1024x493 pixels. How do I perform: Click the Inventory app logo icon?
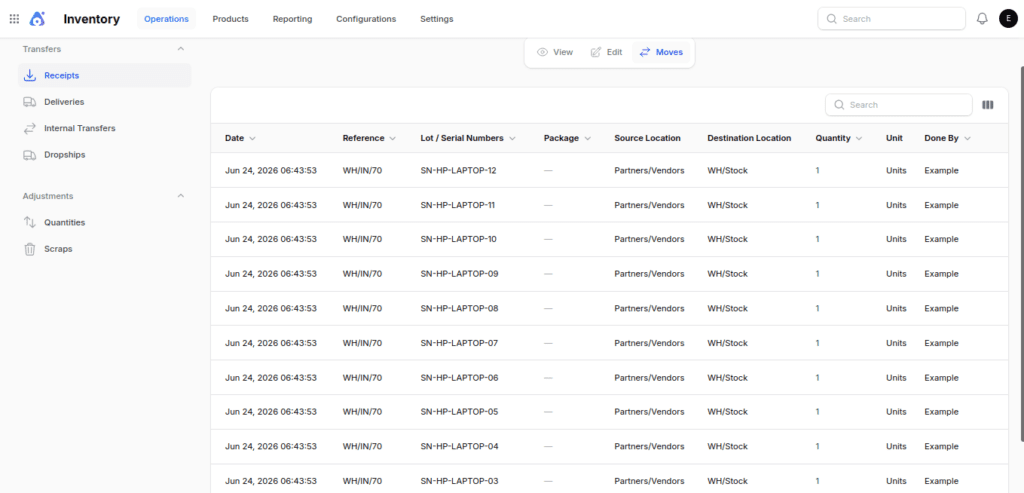[38, 19]
